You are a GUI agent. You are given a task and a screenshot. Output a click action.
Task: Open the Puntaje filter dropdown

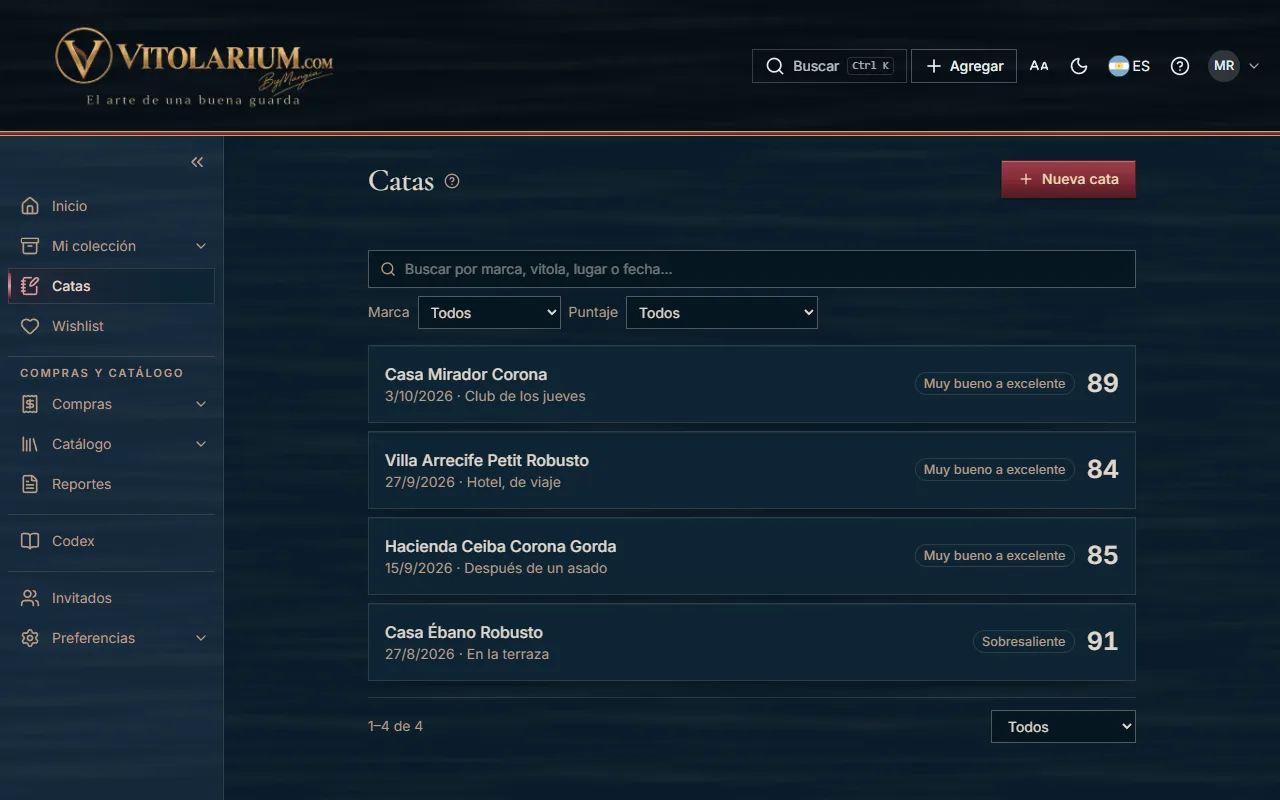click(721, 313)
